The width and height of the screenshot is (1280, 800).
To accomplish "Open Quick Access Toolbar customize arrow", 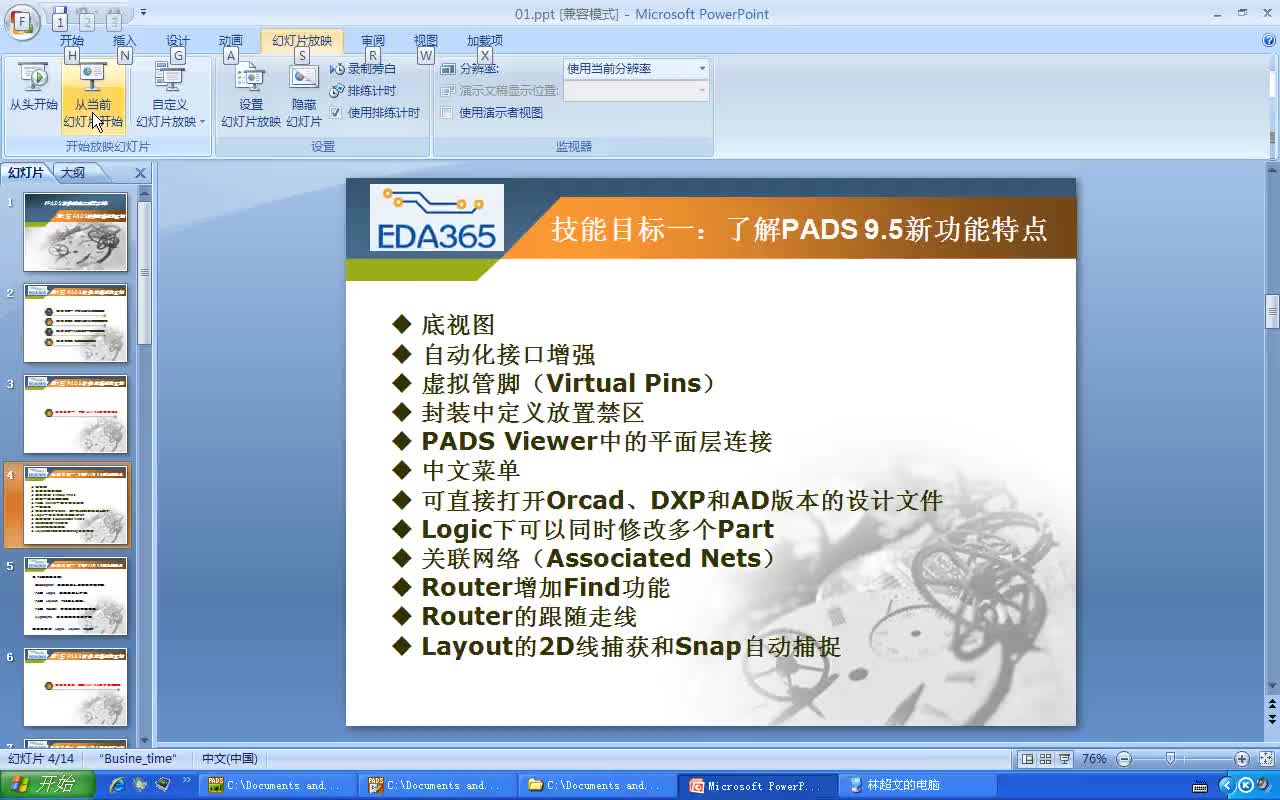I will click(x=144, y=13).
